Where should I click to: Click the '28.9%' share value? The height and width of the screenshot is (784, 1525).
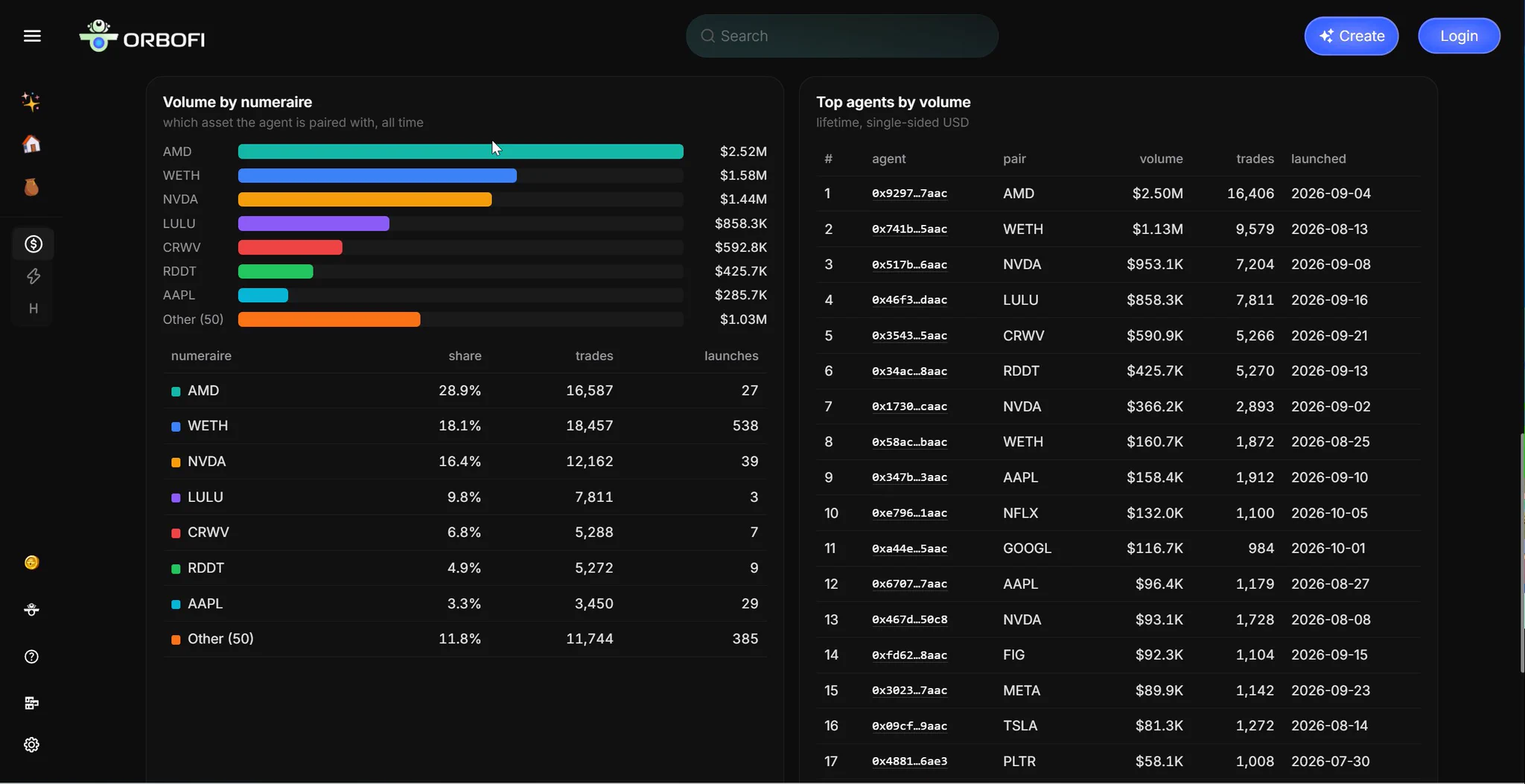[x=459, y=390]
